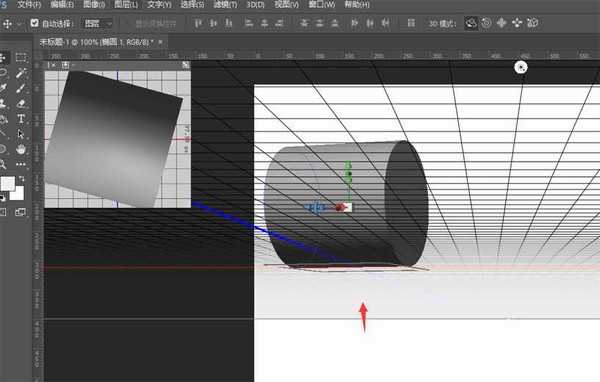The width and height of the screenshot is (600, 382).
Task: Open the secondary view options dropdown
Action: click(x=66, y=65)
